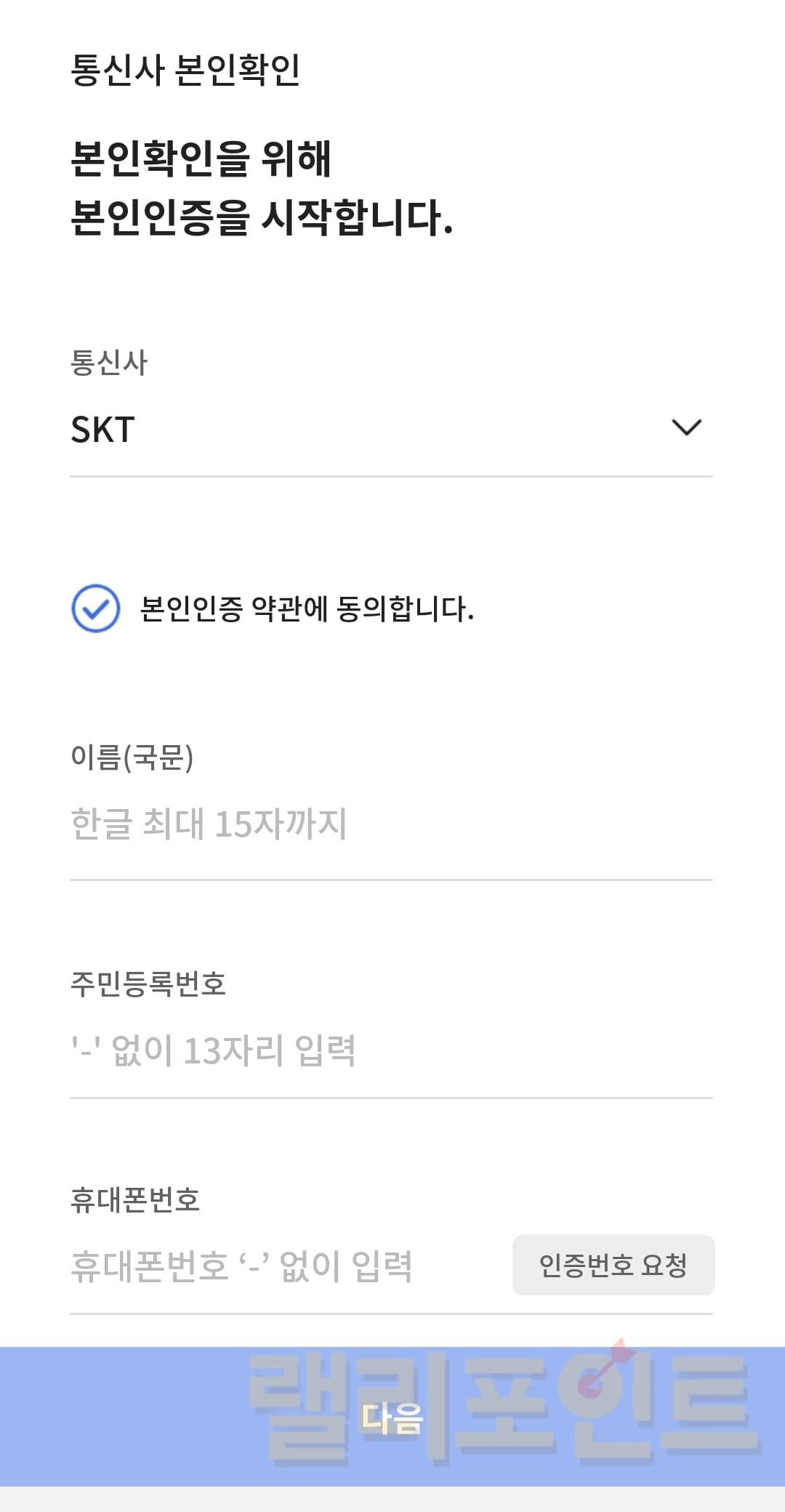Viewport: 785px width, 1512px height.
Task: Click the 이름(국문) label
Action: (x=132, y=757)
